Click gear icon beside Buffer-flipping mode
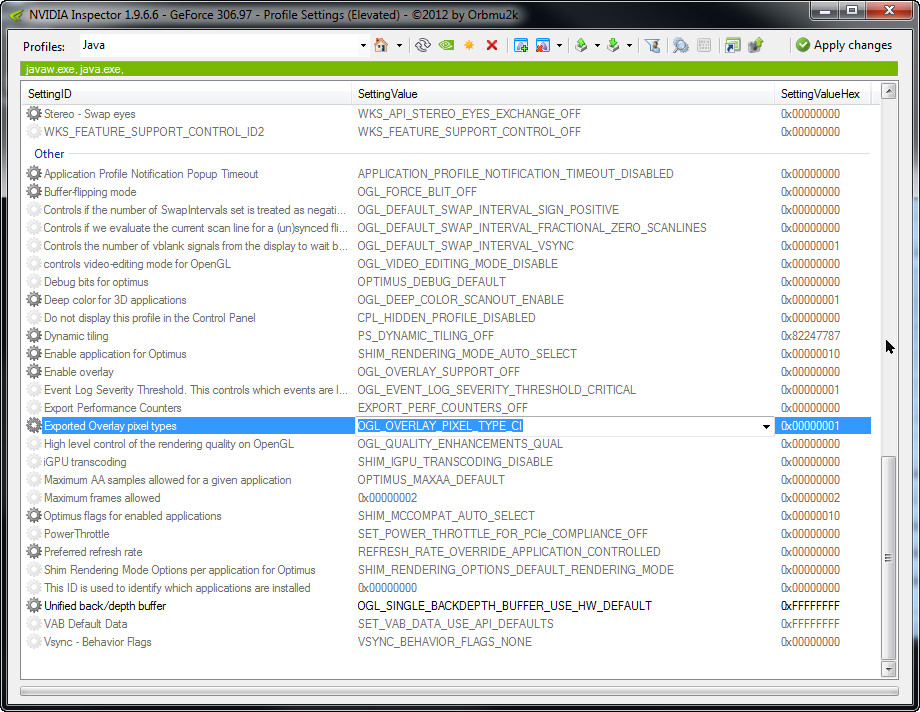 coord(34,192)
